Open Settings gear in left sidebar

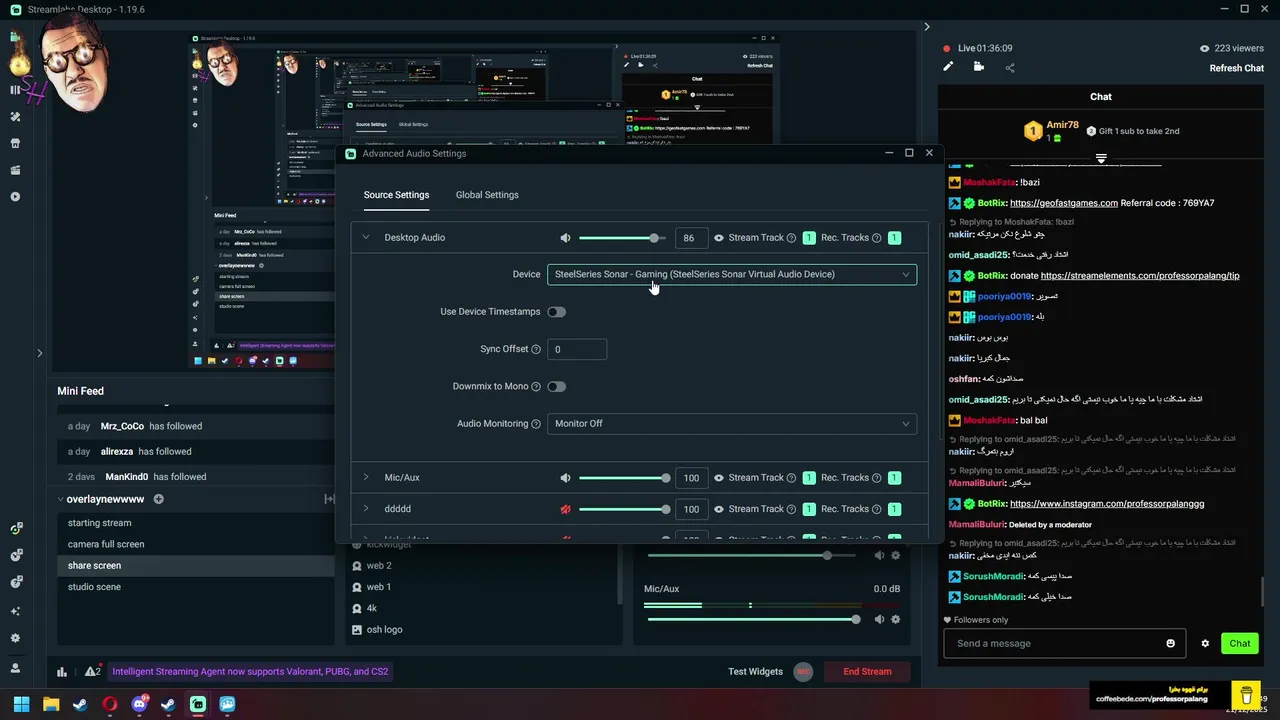[x=15, y=638]
